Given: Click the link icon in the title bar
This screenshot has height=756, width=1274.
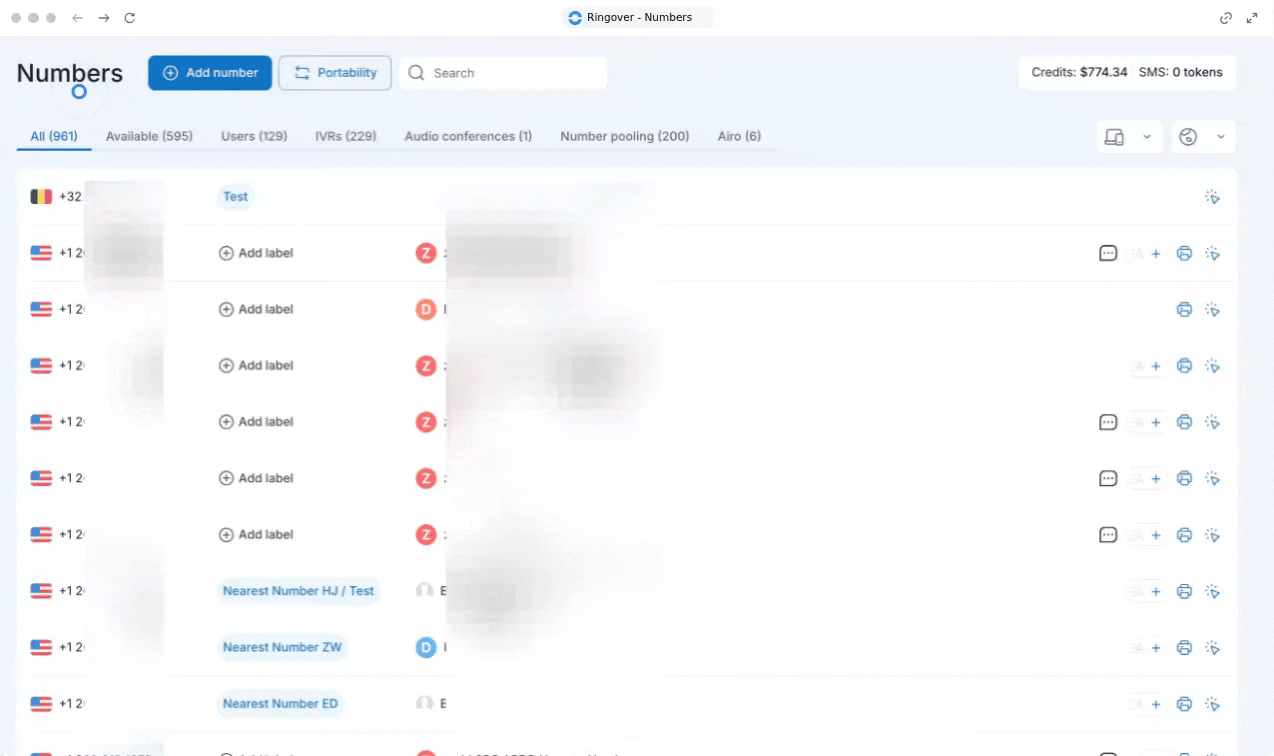Looking at the screenshot, I should pos(1226,18).
